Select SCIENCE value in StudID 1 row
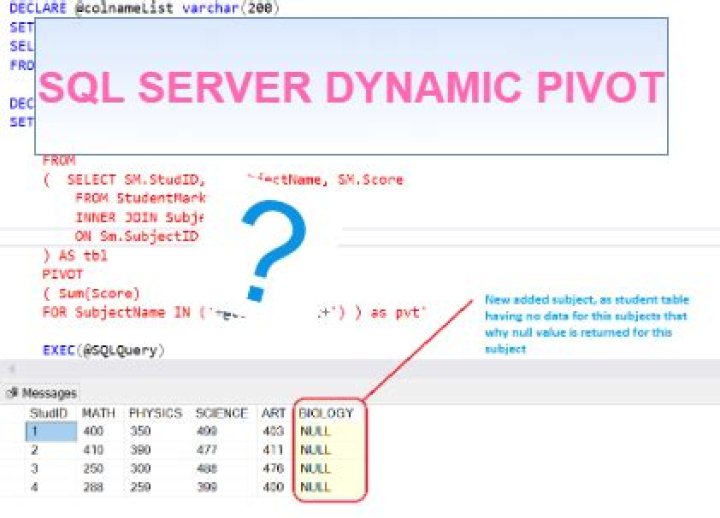Image resolution: width=720 pixels, height=518 pixels. [207, 431]
